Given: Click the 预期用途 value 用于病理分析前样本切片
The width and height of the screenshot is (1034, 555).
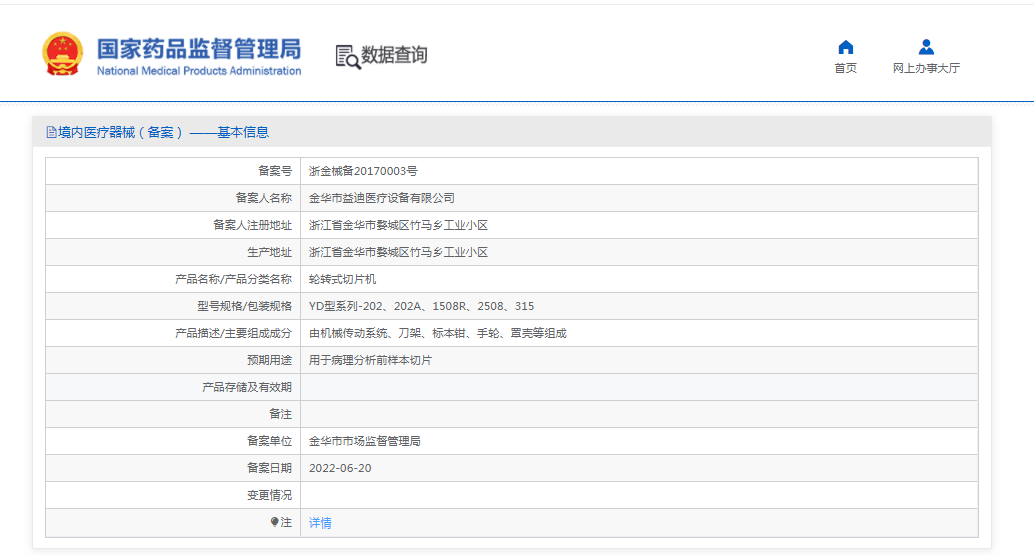Looking at the screenshot, I should coord(370,360).
